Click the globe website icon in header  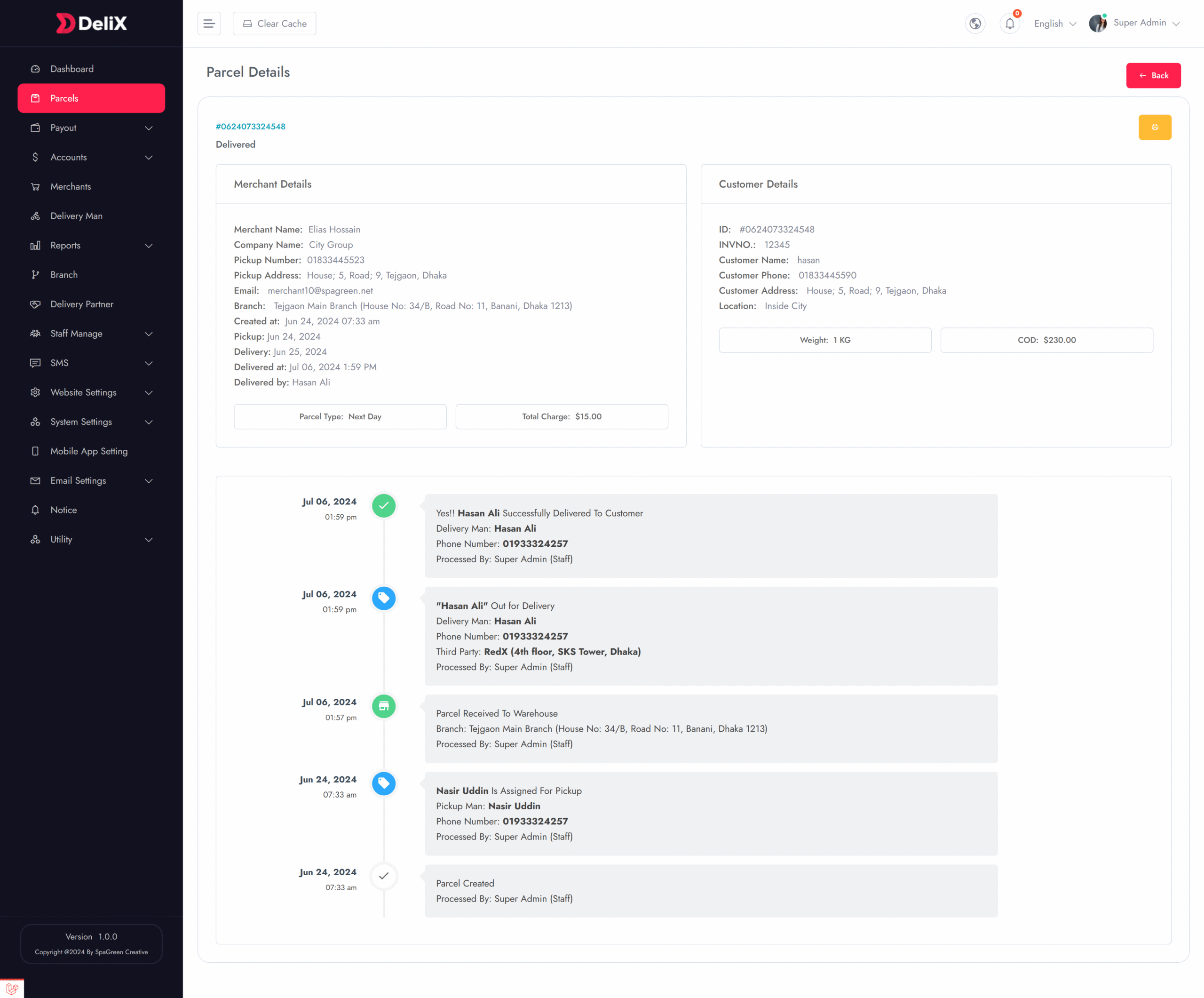(974, 24)
